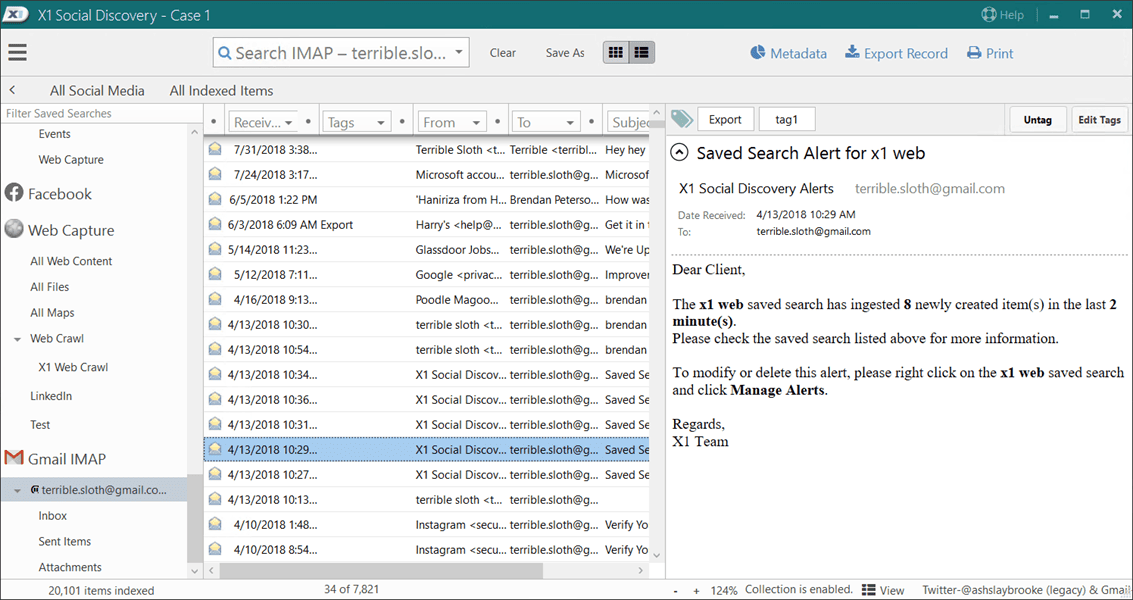This screenshot has height=600, width=1133.
Task: Open the To column filter dropdown
Action: 571,123
